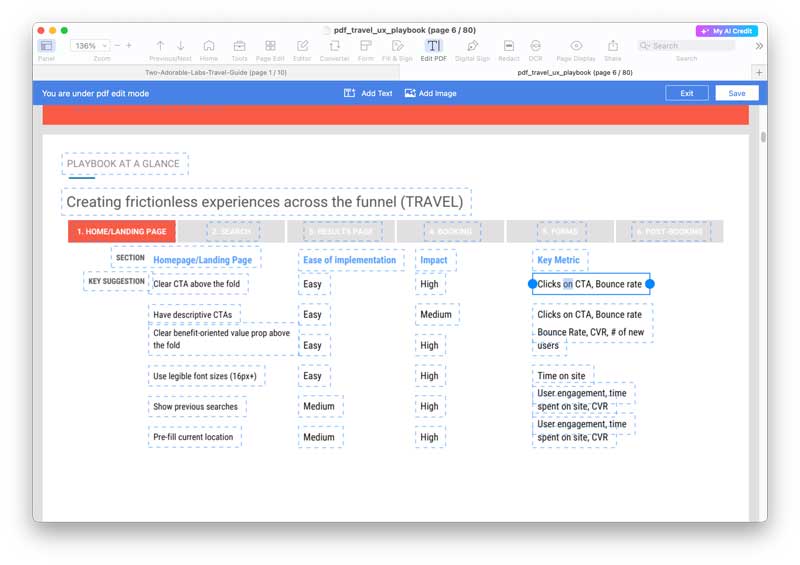
Task: Switch to Two-Adorable-Labs-Travel-Guide tab
Action: (215, 73)
